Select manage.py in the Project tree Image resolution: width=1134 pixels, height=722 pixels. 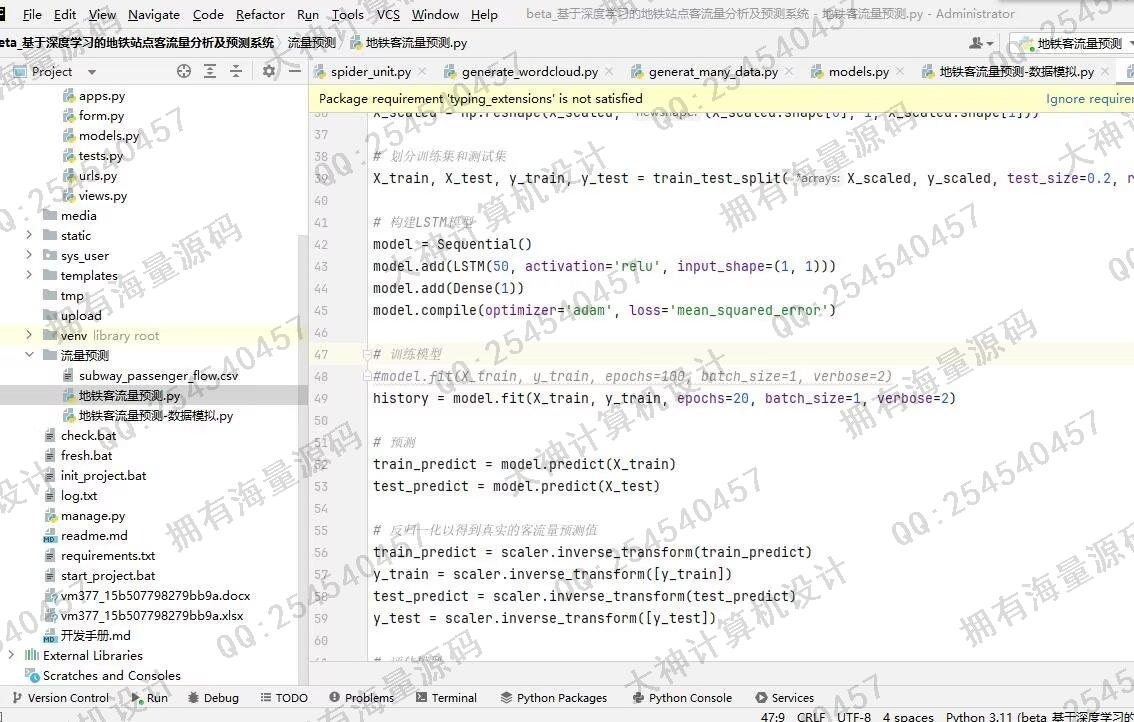(93, 516)
